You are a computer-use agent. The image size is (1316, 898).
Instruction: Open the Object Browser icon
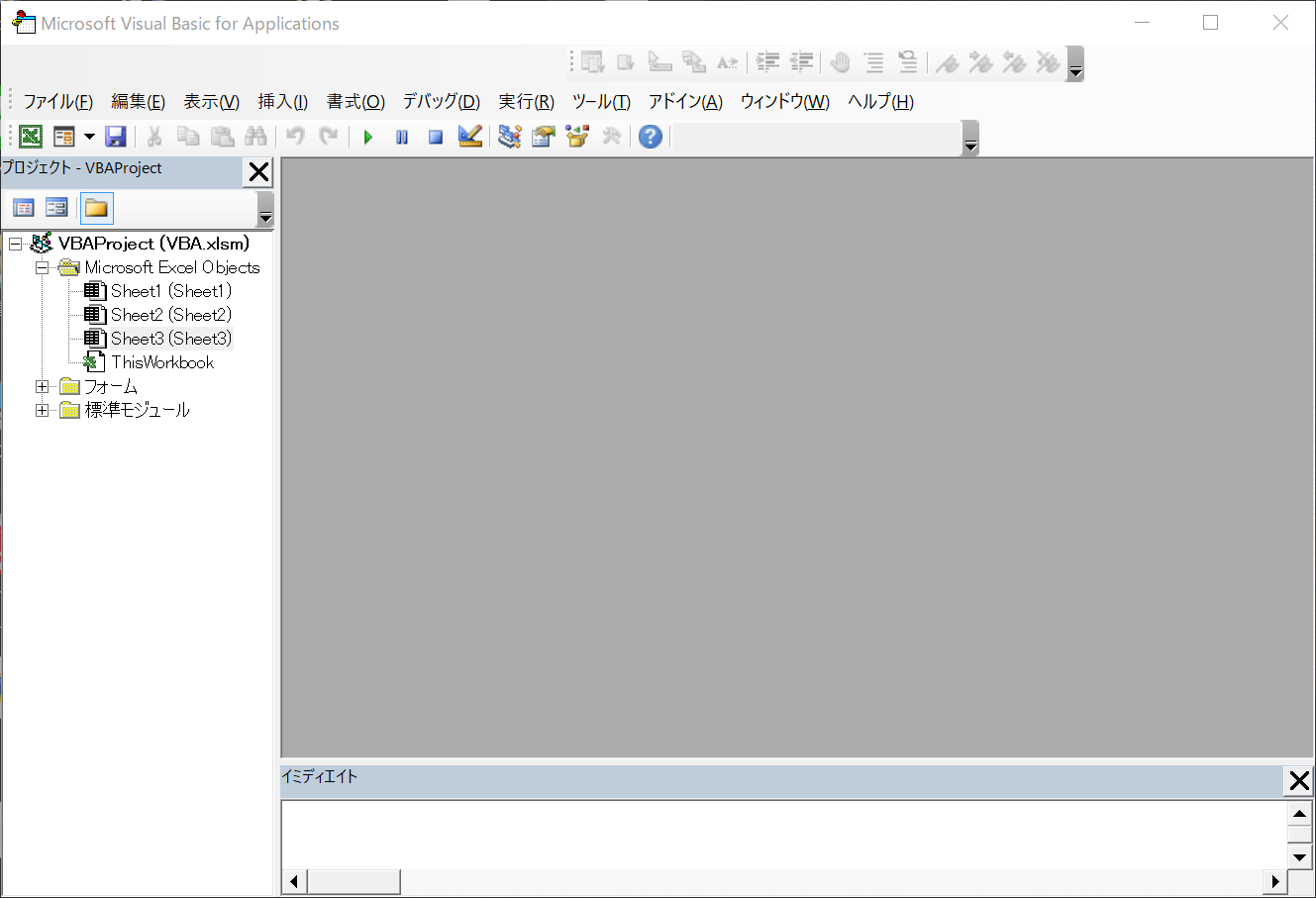point(577,137)
